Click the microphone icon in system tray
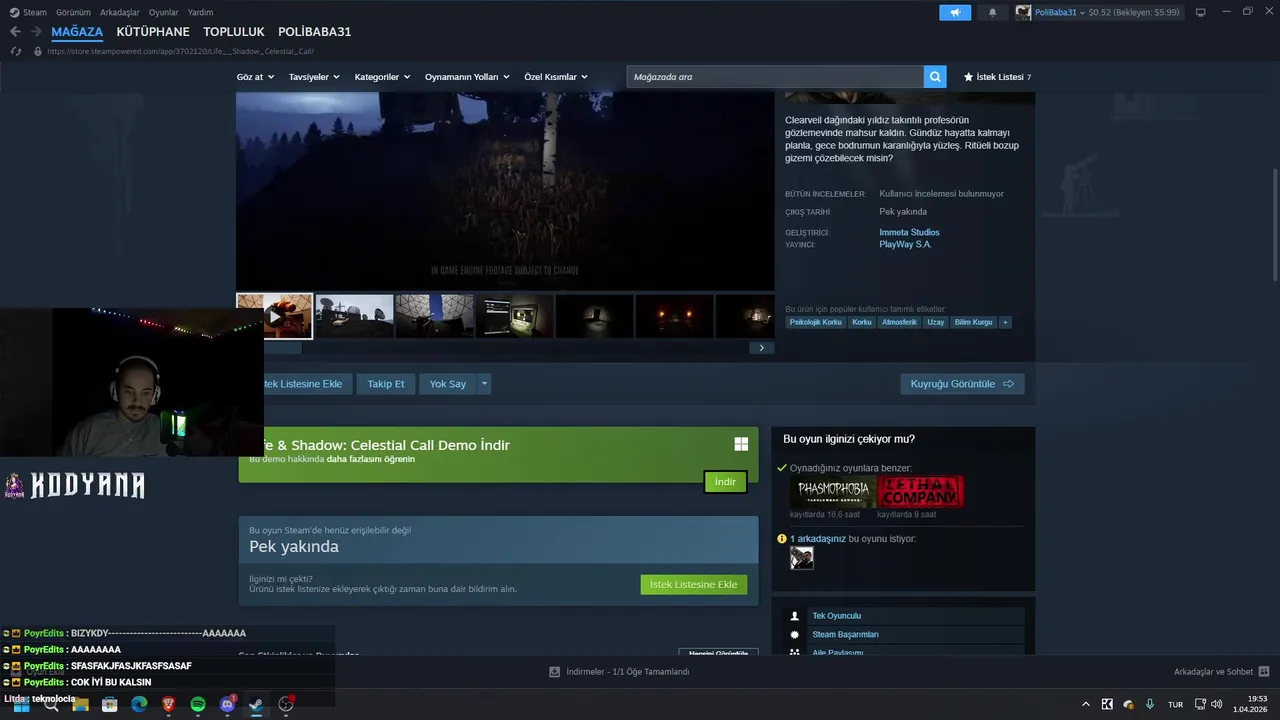 pyautogui.click(x=1150, y=704)
